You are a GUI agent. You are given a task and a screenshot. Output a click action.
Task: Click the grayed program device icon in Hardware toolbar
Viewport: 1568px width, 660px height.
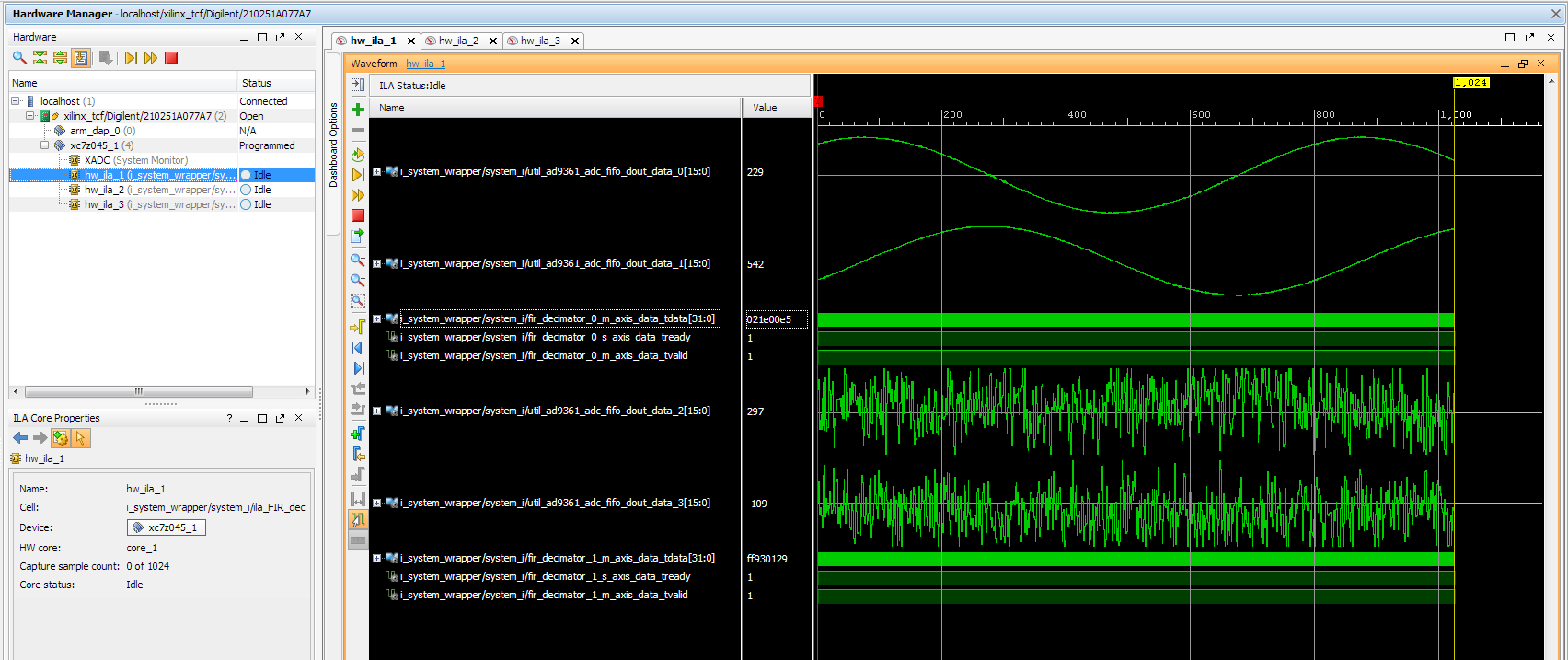pos(106,58)
